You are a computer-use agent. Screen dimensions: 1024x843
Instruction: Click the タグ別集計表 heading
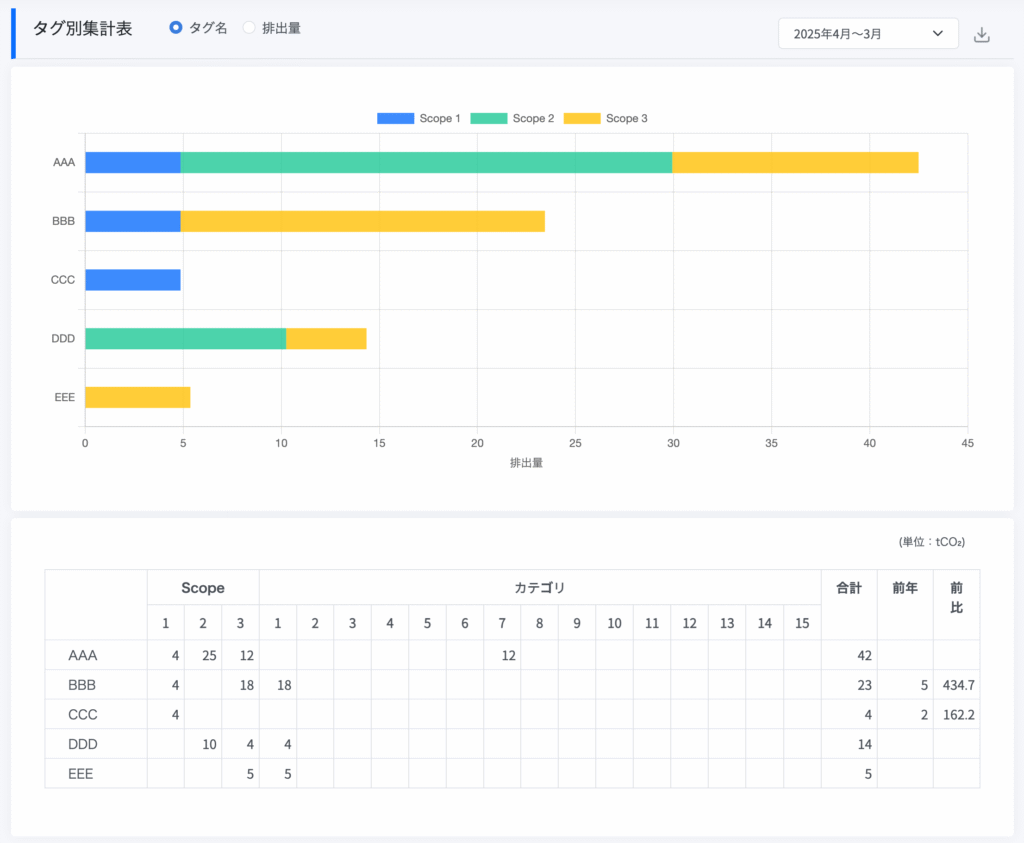click(82, 29)
